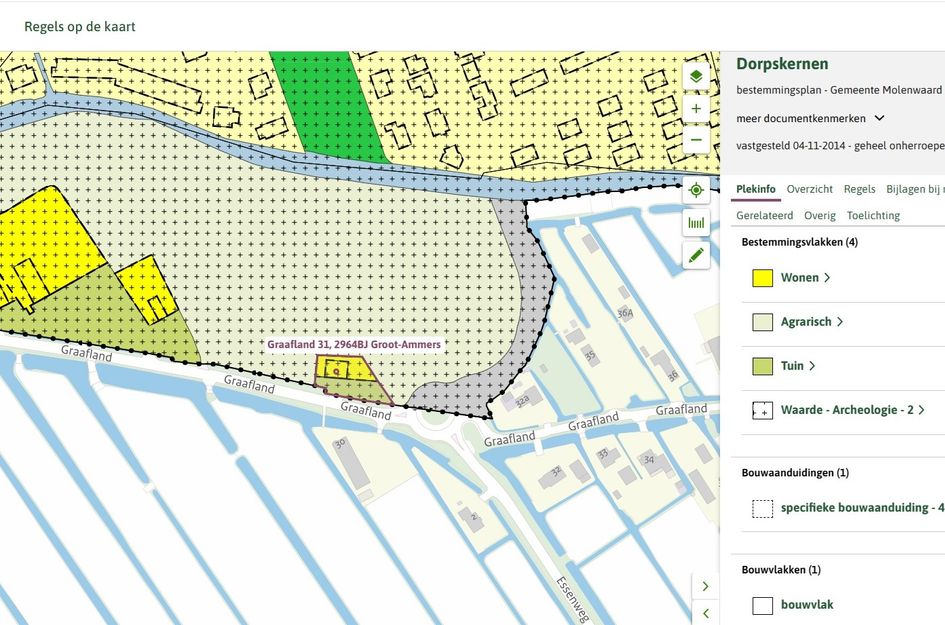Zoom out of the map
This screenshot has width=945, height=625.
coord(696,140)
